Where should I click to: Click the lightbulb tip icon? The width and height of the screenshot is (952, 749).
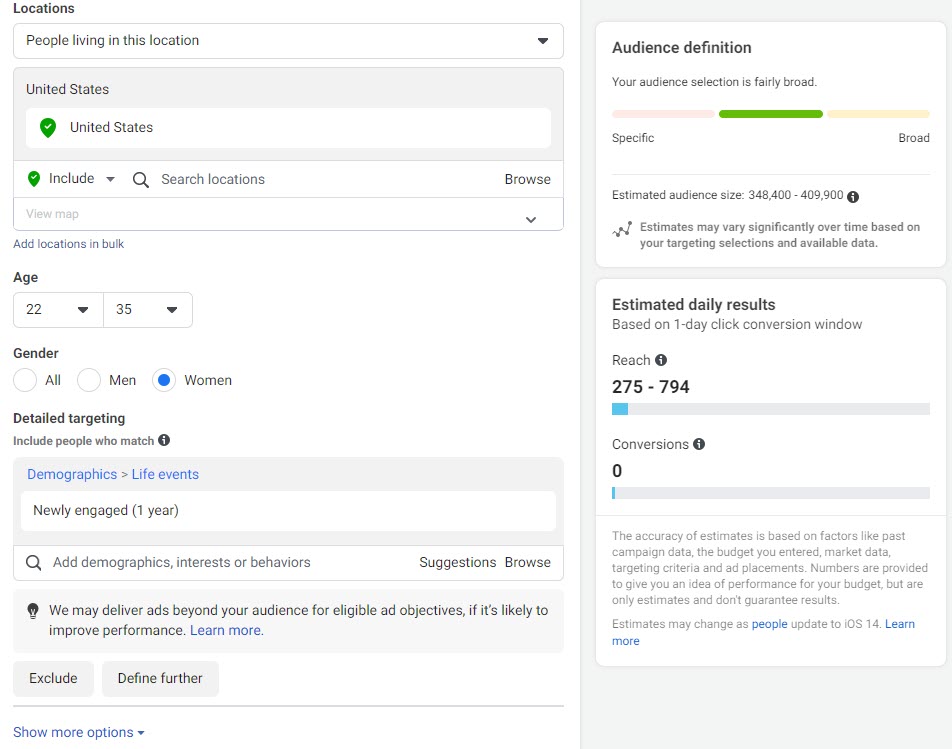pyautogui.click(x=33, y=611)
